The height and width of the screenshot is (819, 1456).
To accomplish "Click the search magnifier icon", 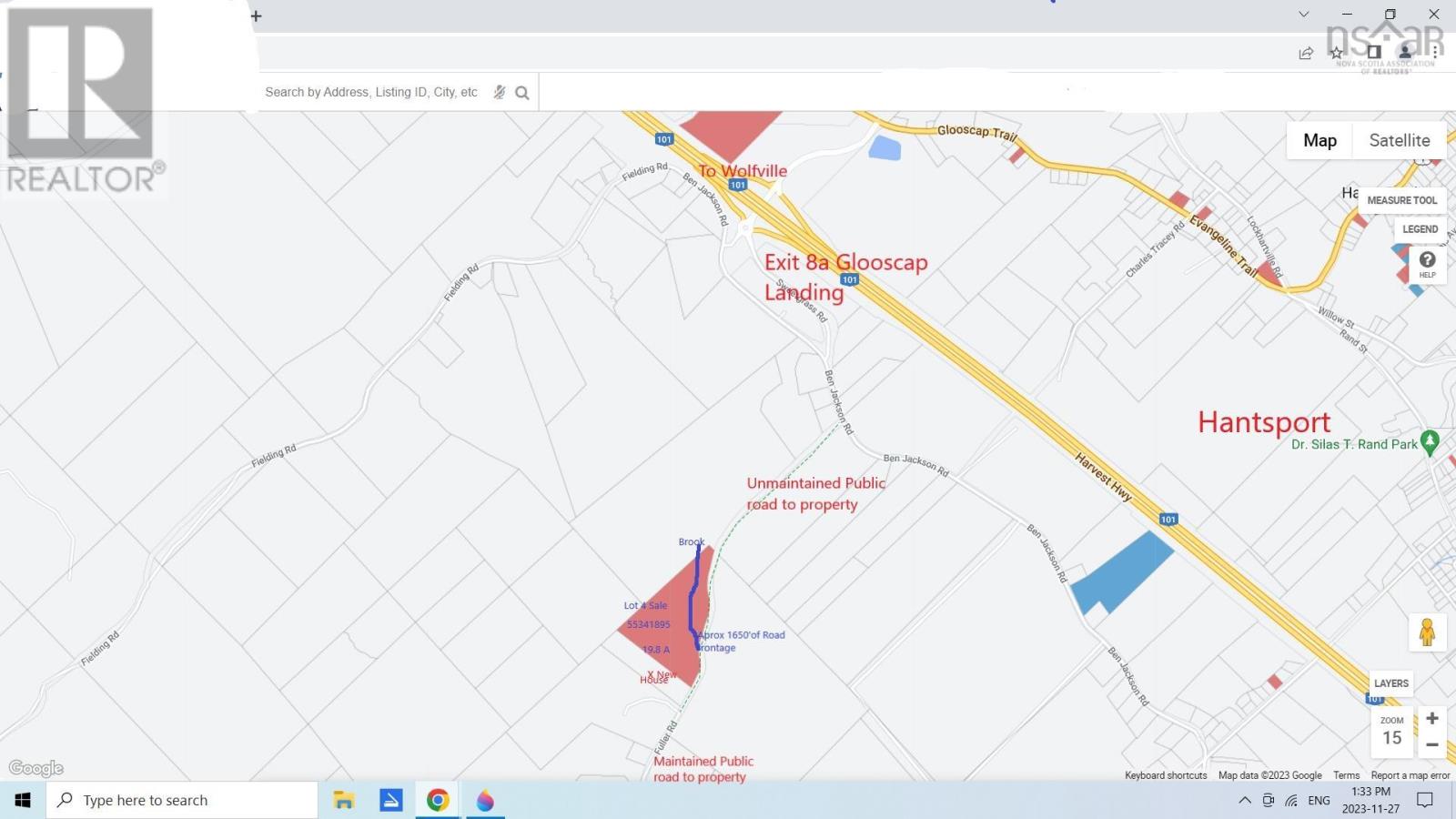I will tap(521, 92).
